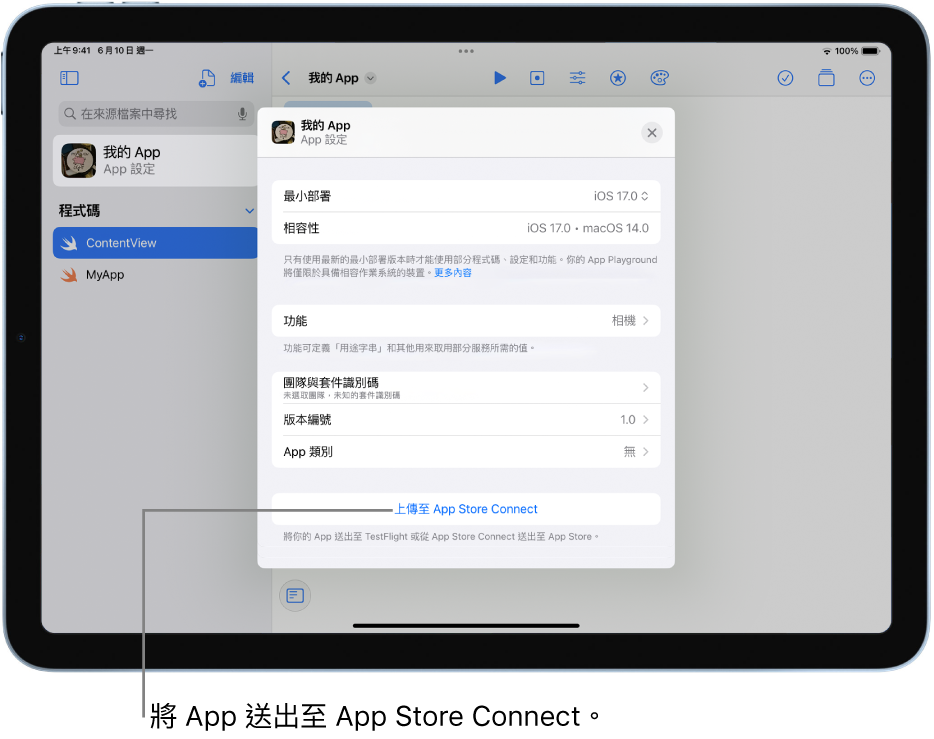Run the app with Play button
The height and width of the screenshot is (739, 934).
(x=500, y=78)
